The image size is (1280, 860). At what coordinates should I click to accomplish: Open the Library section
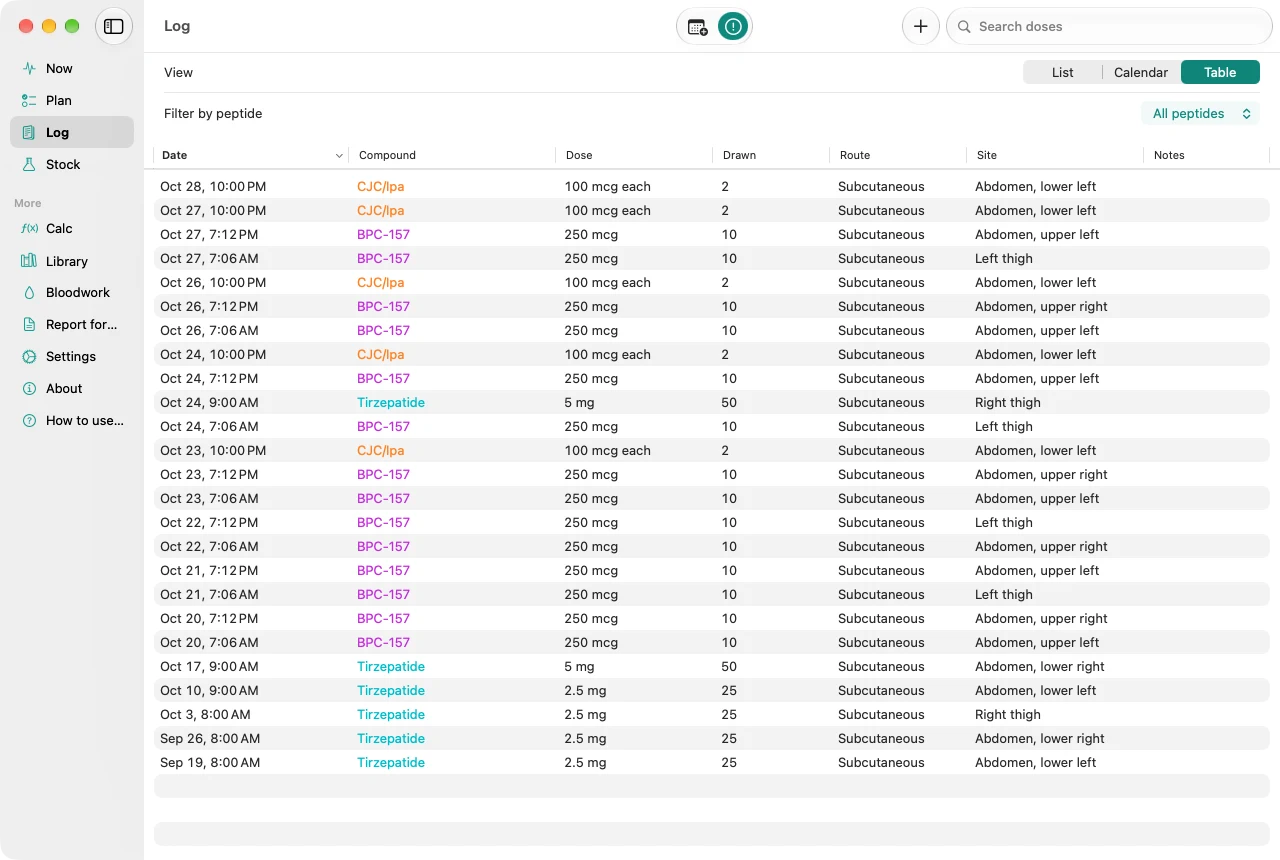[x=72, y=261]
